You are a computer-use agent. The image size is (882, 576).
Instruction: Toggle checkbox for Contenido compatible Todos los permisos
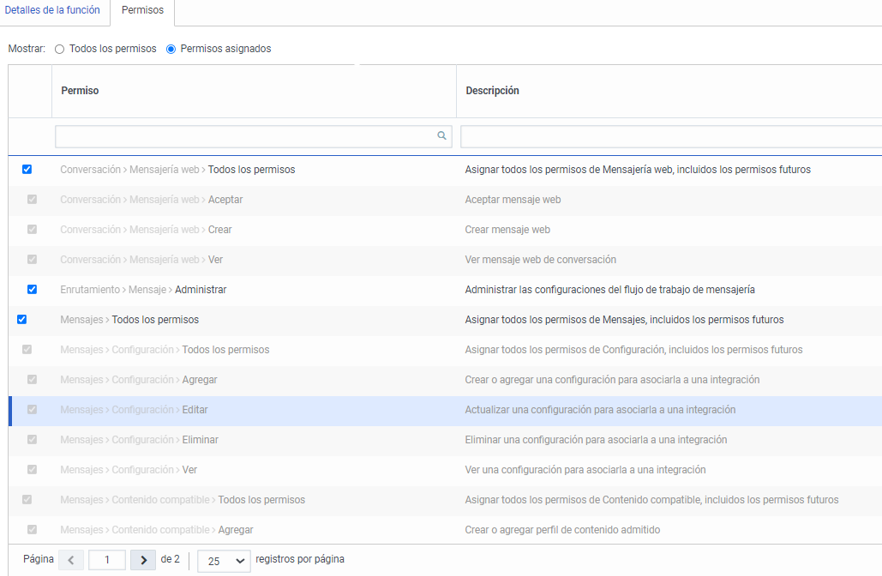click(27, 500)
